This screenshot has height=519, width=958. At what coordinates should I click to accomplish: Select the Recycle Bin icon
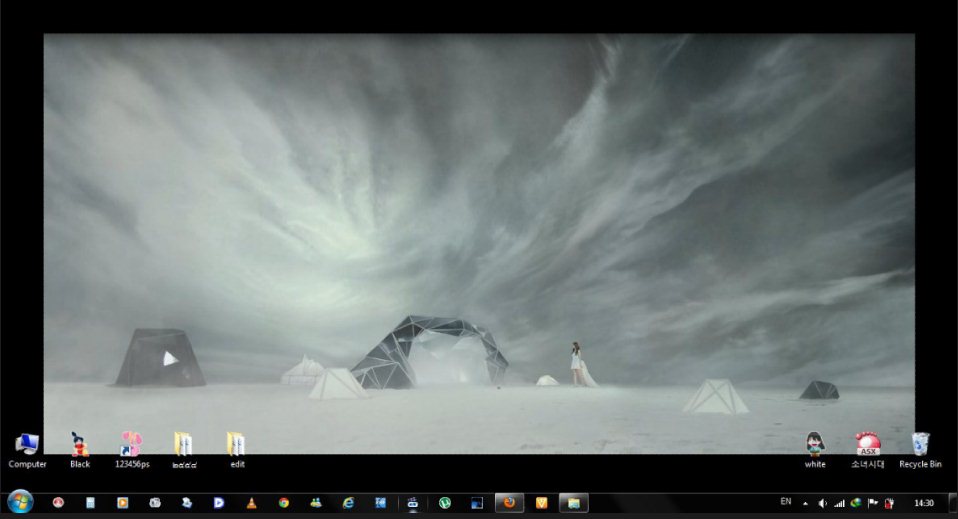pyautogui.click(x=920, y=450)
